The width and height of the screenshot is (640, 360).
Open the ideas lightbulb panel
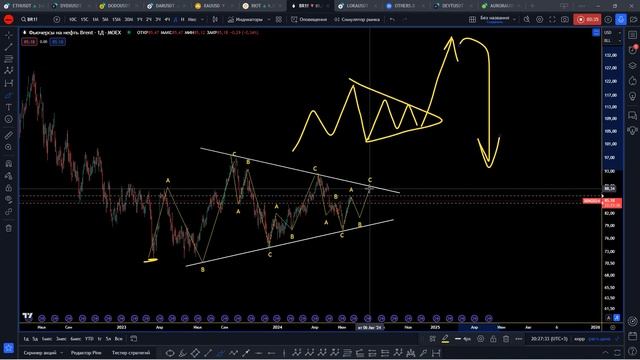(633, 96)
